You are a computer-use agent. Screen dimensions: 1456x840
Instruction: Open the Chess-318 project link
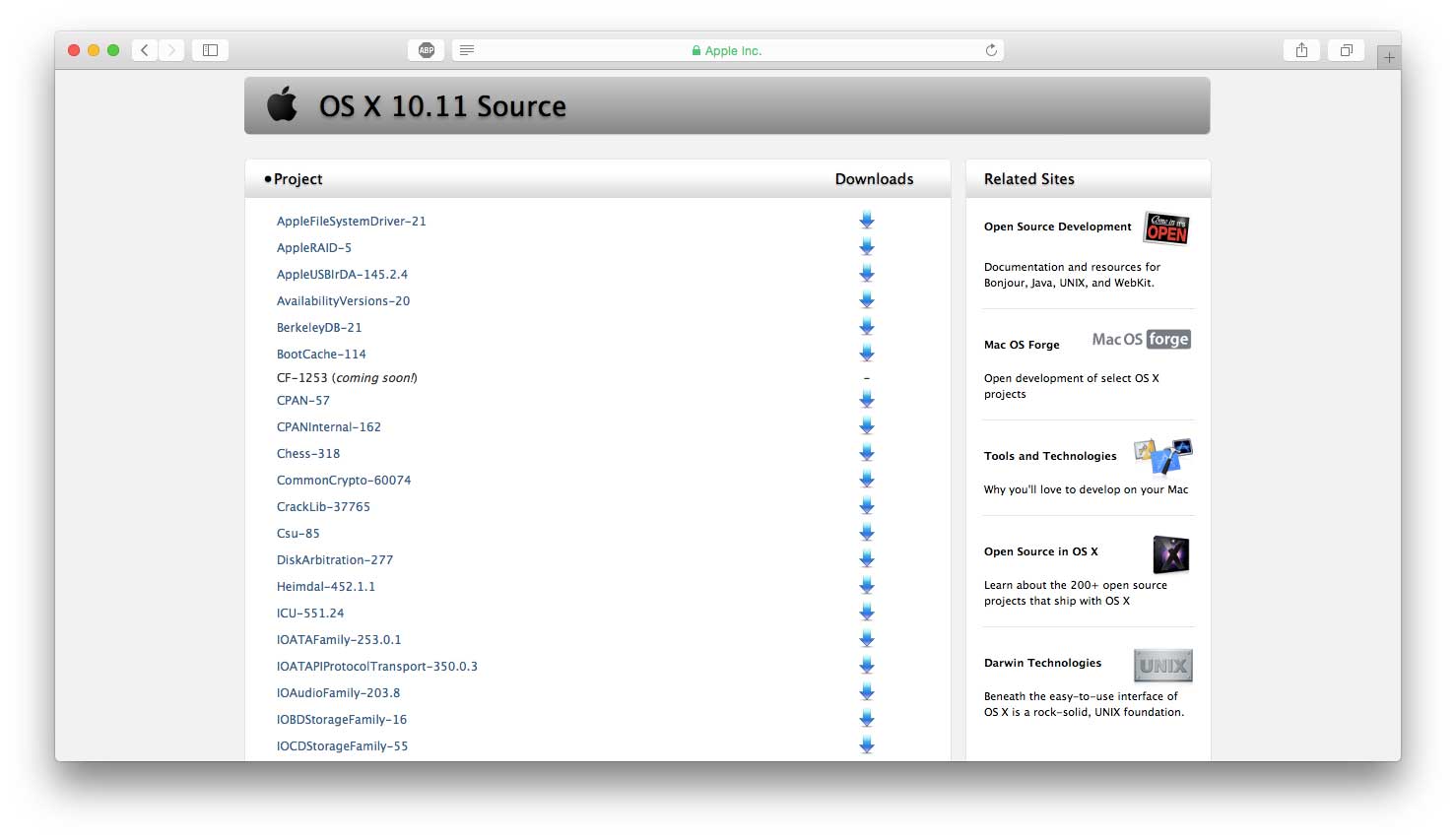308,454
